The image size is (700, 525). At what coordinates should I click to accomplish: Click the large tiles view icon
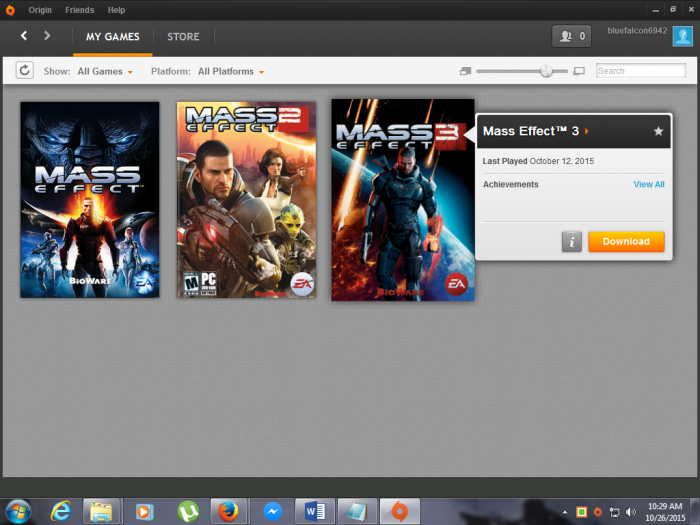coord(579,71)
